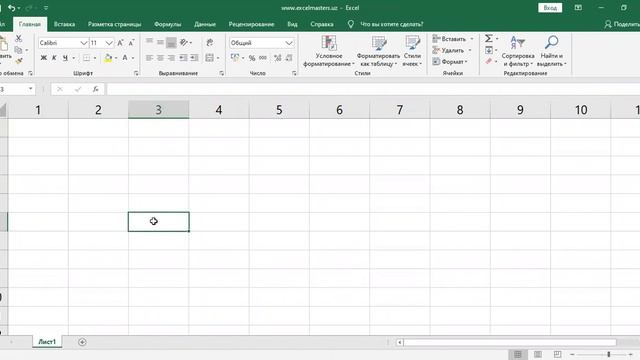Image resolution: width=640 pixels, height=360 pixels.
Task: Align cell text left
Action: click(149, 58)
